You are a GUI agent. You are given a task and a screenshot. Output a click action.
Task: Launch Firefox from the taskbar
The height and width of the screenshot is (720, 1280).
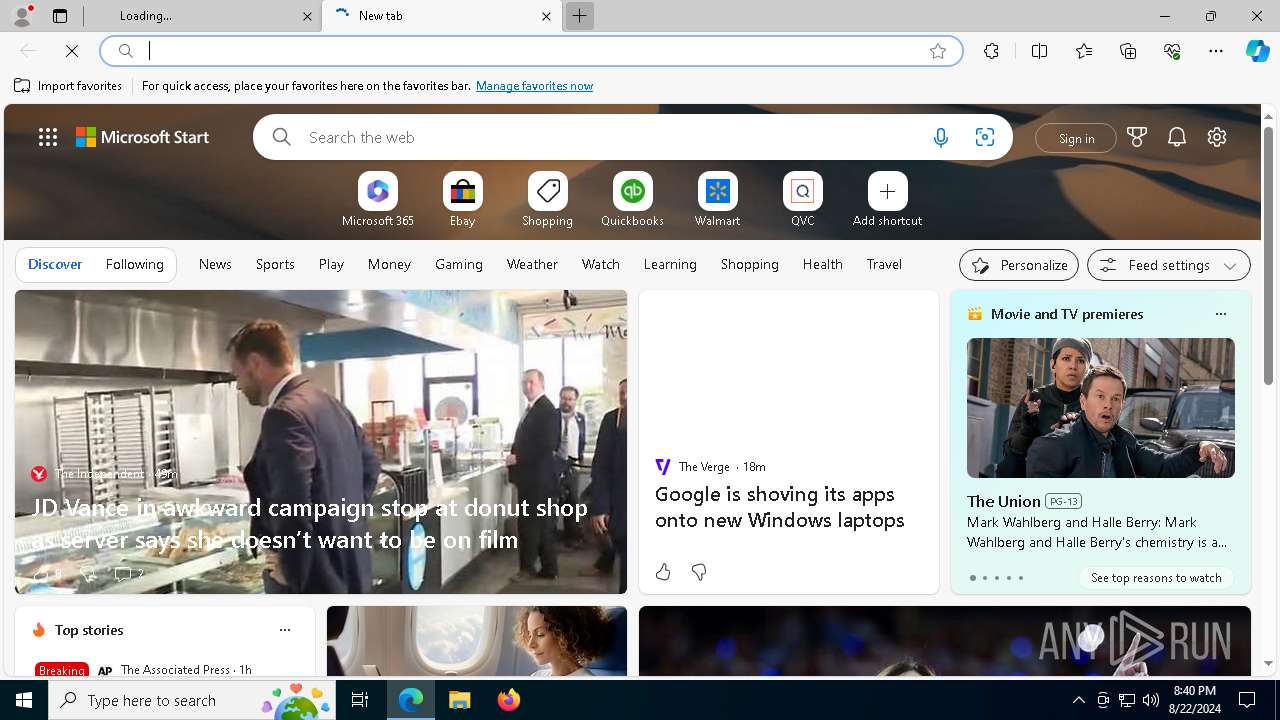point(508,700)
